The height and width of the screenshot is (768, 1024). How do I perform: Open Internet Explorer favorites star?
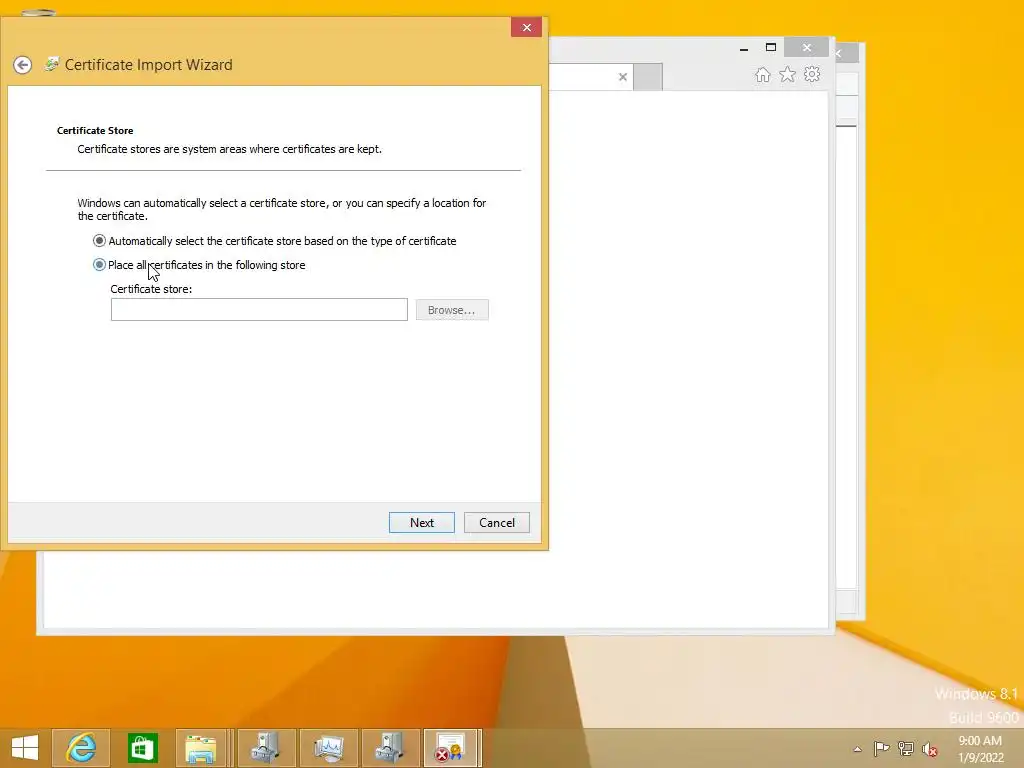click(788, 74)
